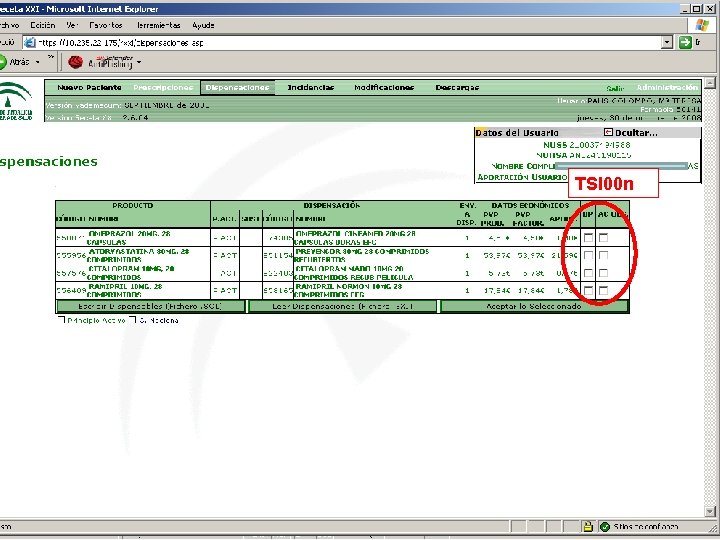720x540 pixels.
Task: Open the Ver menu
Action: (x=72, y=25)
